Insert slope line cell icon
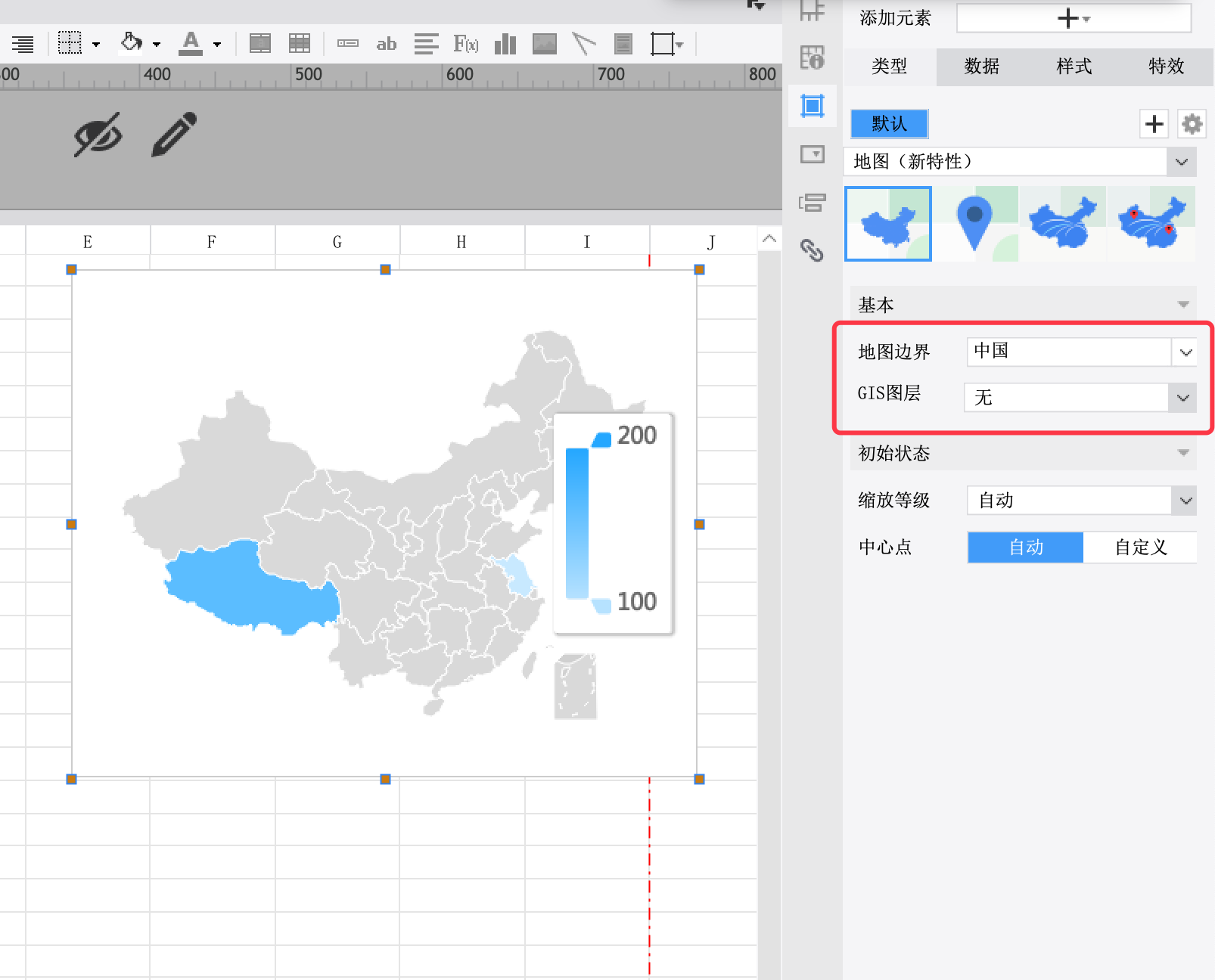 coord(584,44)
